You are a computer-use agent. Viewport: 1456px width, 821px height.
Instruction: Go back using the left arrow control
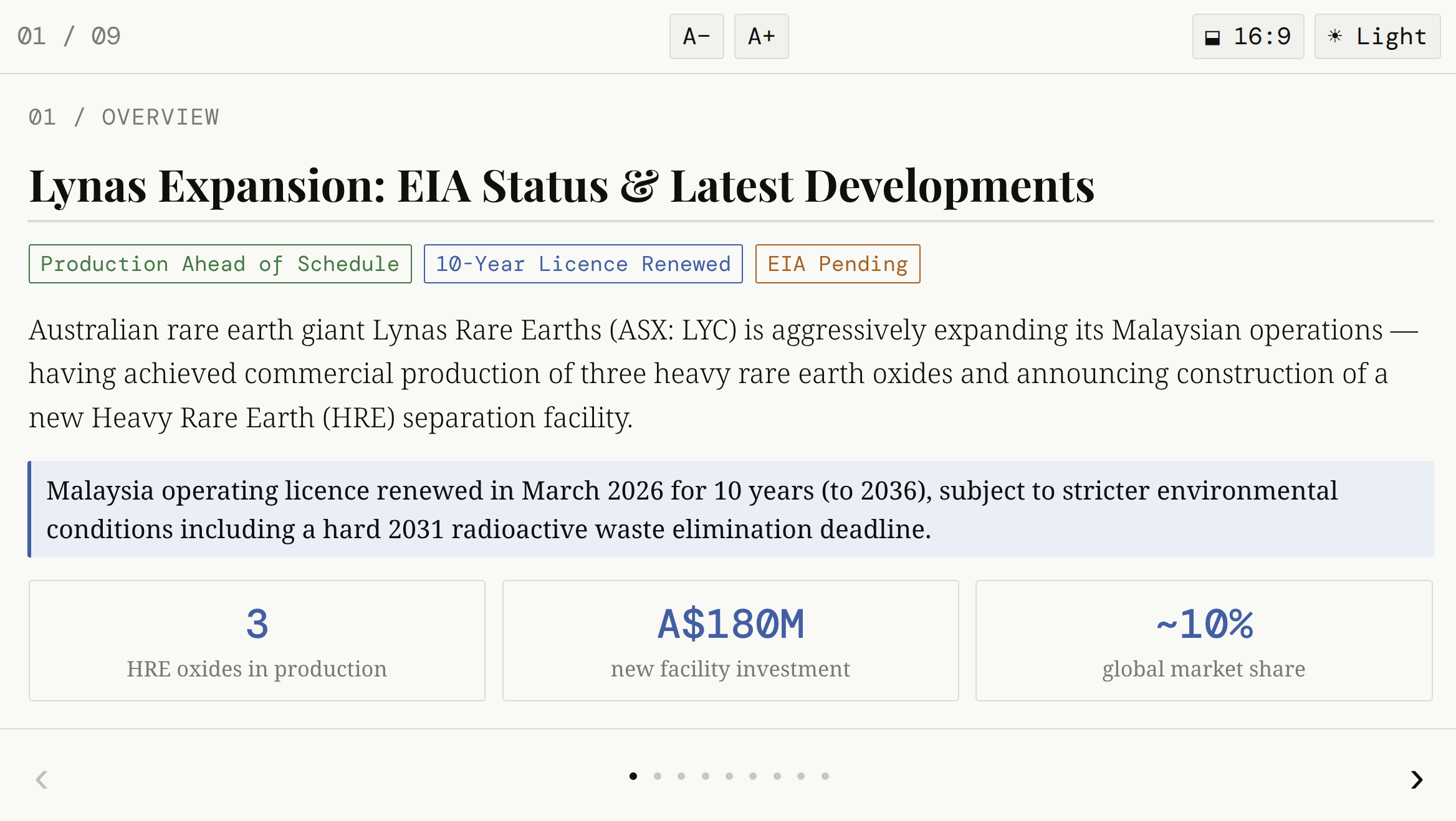[x=41, y=780]
